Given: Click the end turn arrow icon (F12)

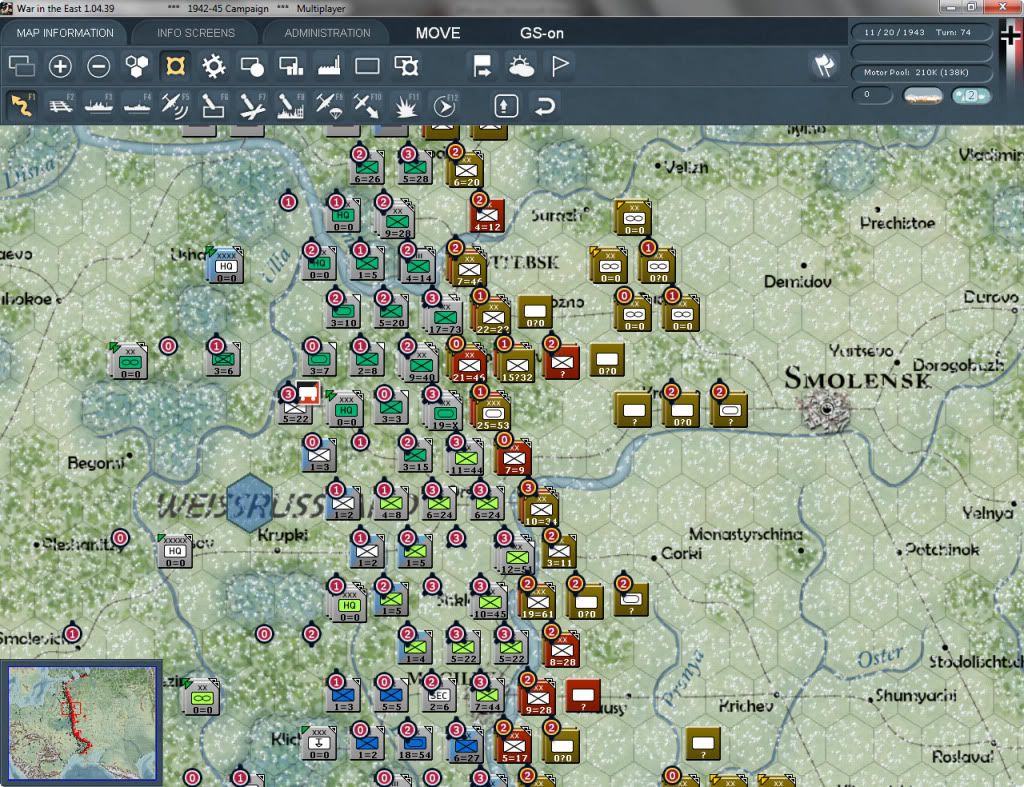Looking at the screenshot, I should 445,105.
